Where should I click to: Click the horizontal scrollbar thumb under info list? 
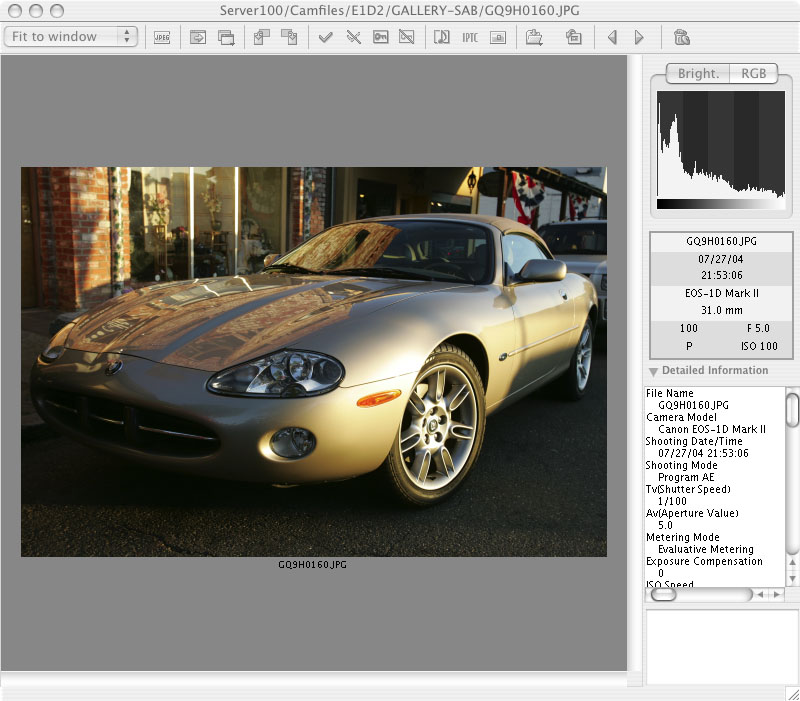point(664,594)
